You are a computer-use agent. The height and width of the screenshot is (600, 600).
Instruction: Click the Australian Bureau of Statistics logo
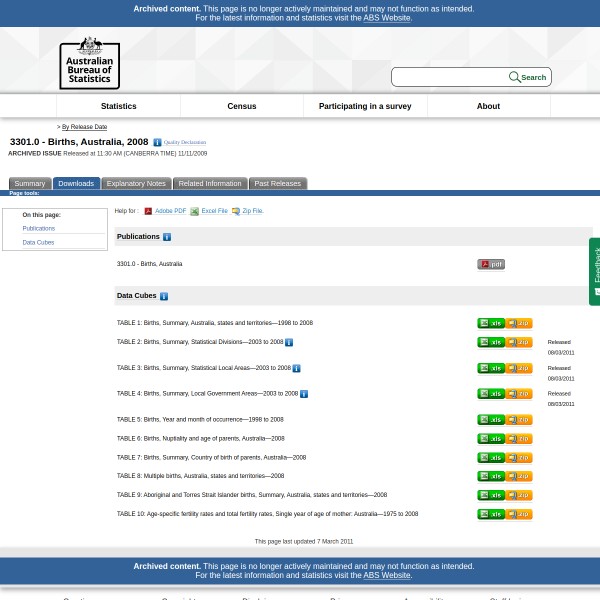(x=89, y=62)
